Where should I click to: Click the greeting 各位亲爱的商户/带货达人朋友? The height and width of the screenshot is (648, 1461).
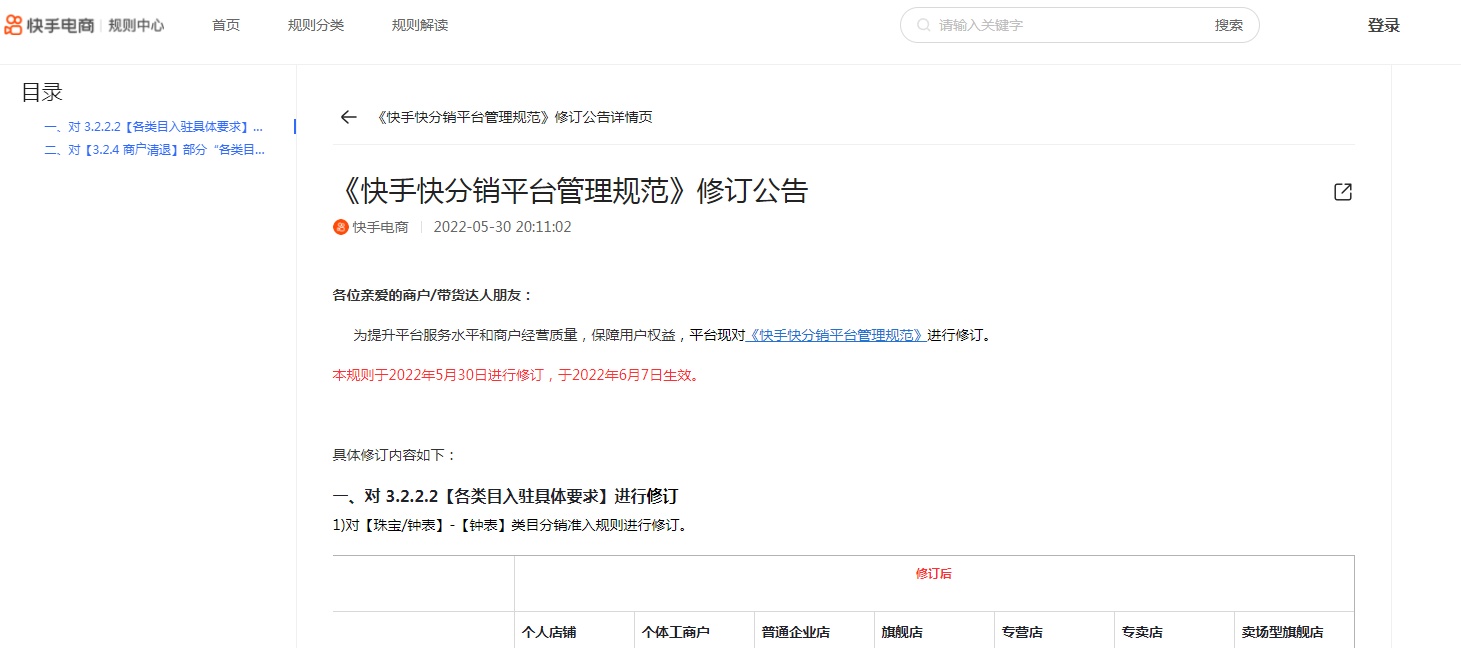click(x=433, y=295)
